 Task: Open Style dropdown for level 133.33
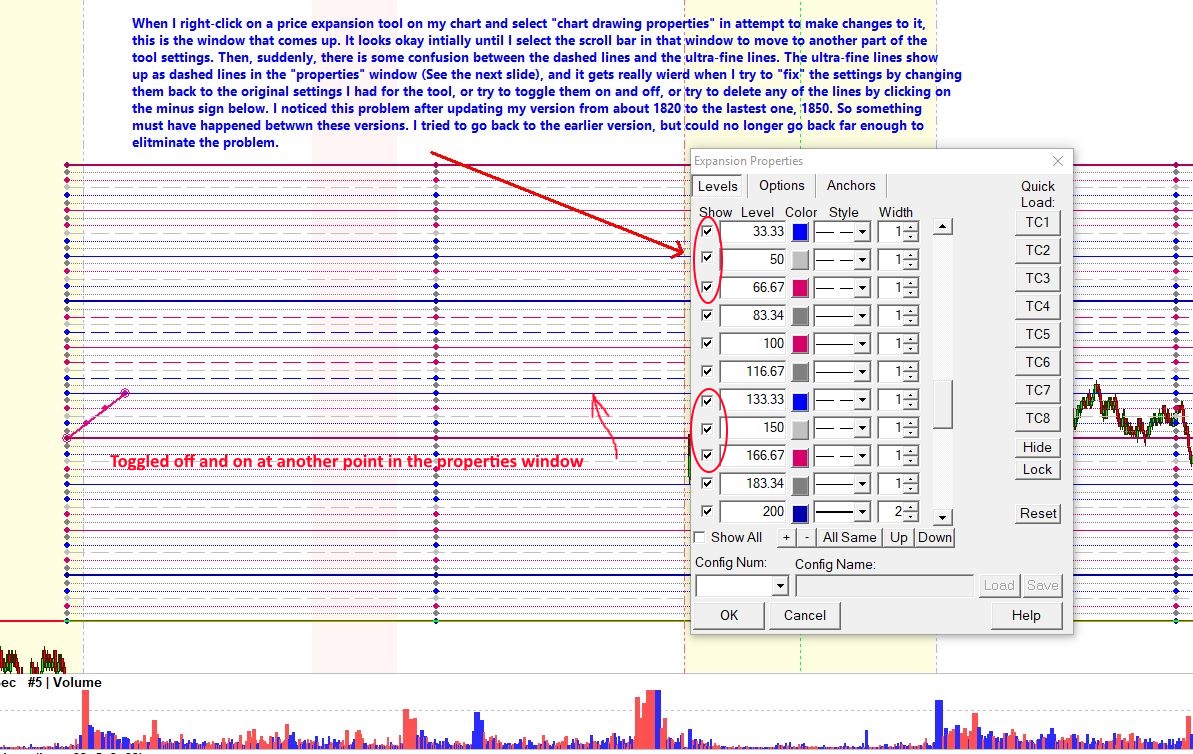862,400
